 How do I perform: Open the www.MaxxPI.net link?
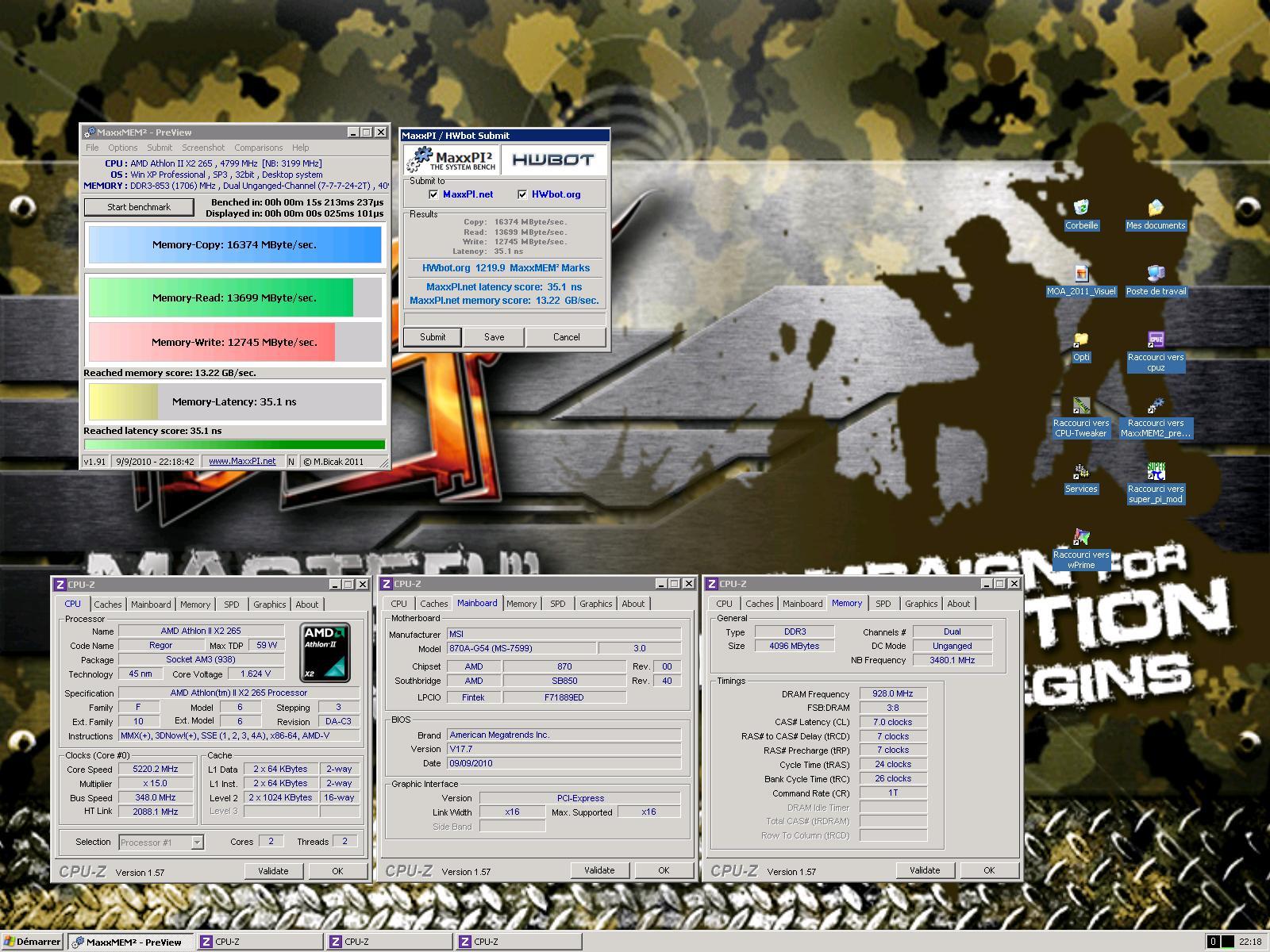coord(242,461)
